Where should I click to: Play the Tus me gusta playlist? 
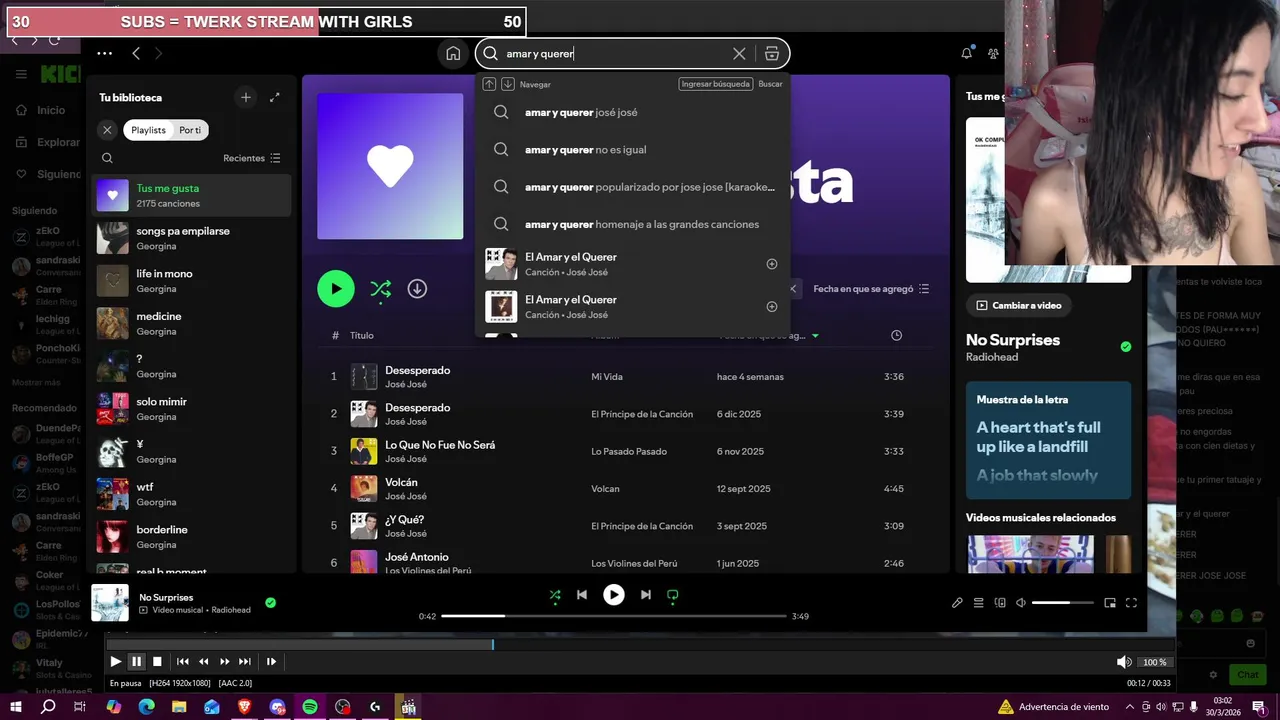coord(336,289)
